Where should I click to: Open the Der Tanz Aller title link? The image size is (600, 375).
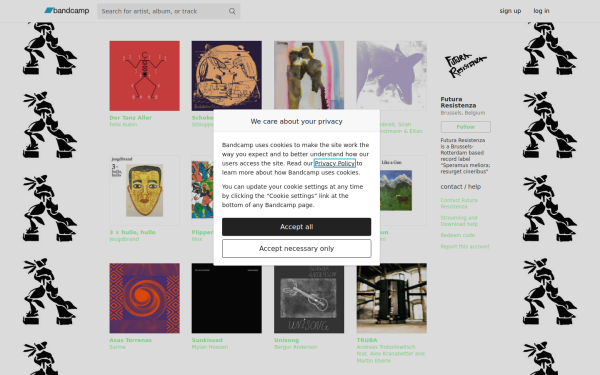130,118
